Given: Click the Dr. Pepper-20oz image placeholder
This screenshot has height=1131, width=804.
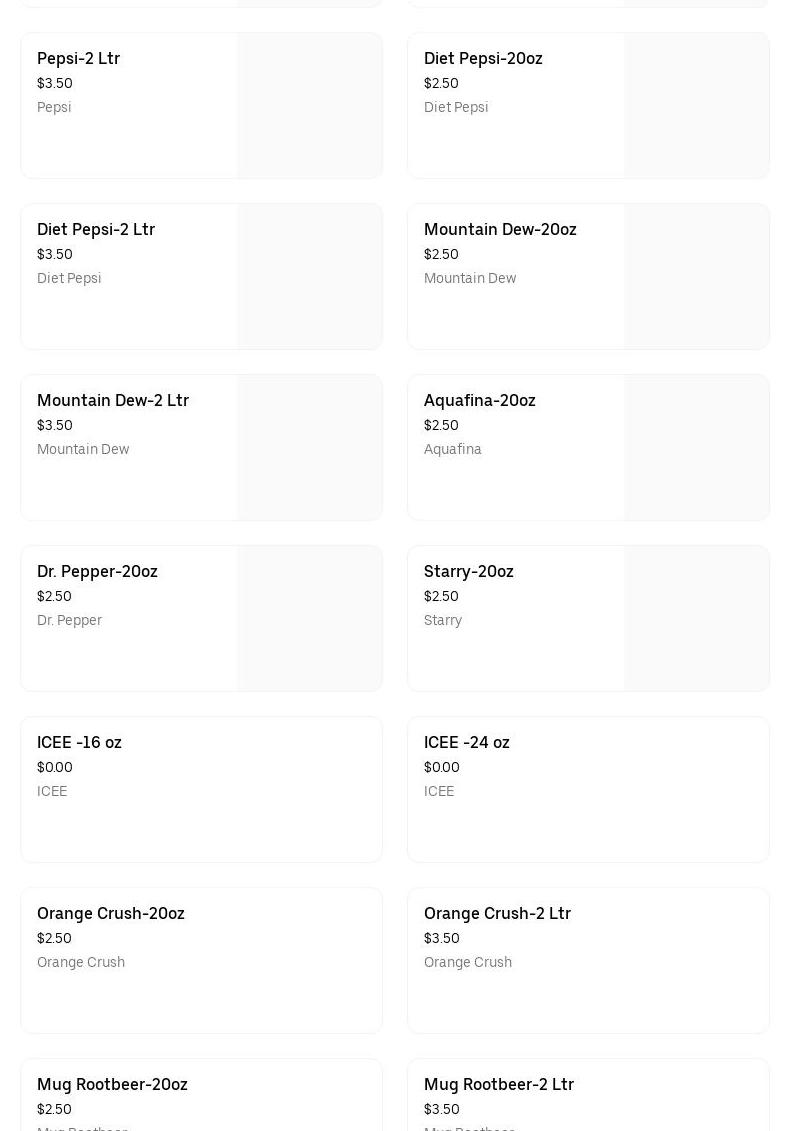Looking at the screenshot, I should click(x=310, y=619).
